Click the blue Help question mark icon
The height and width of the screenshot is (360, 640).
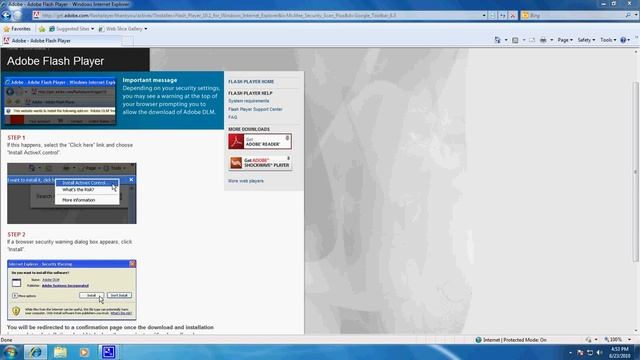623,40
